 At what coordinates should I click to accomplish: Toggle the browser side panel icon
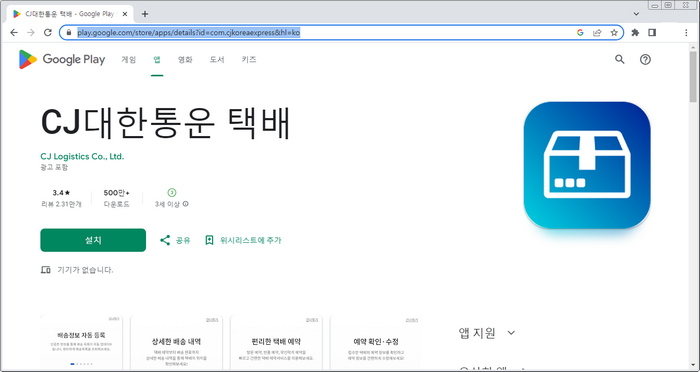pyautogui.click(x=652, y=33)
